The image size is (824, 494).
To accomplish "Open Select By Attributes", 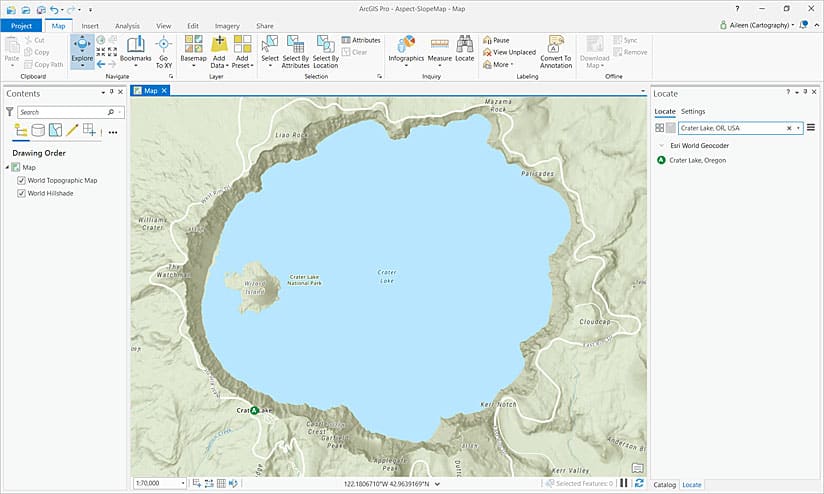I will [x=295, y=52].
